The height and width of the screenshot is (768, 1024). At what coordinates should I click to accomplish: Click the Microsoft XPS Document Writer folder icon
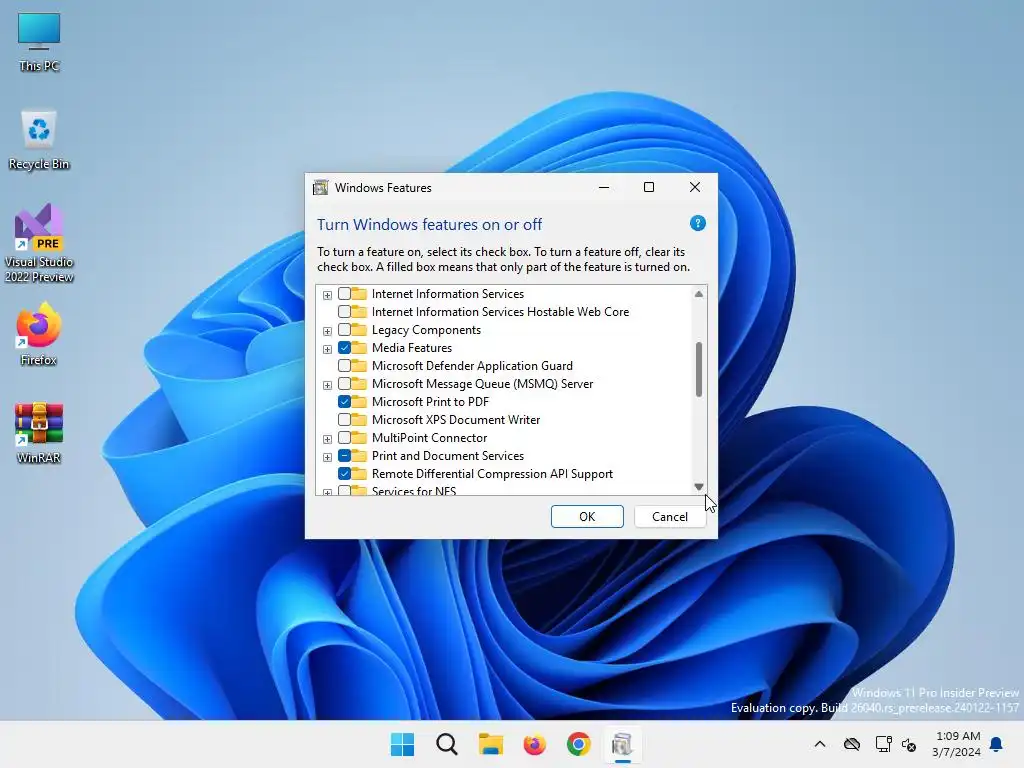pos(359,420)
